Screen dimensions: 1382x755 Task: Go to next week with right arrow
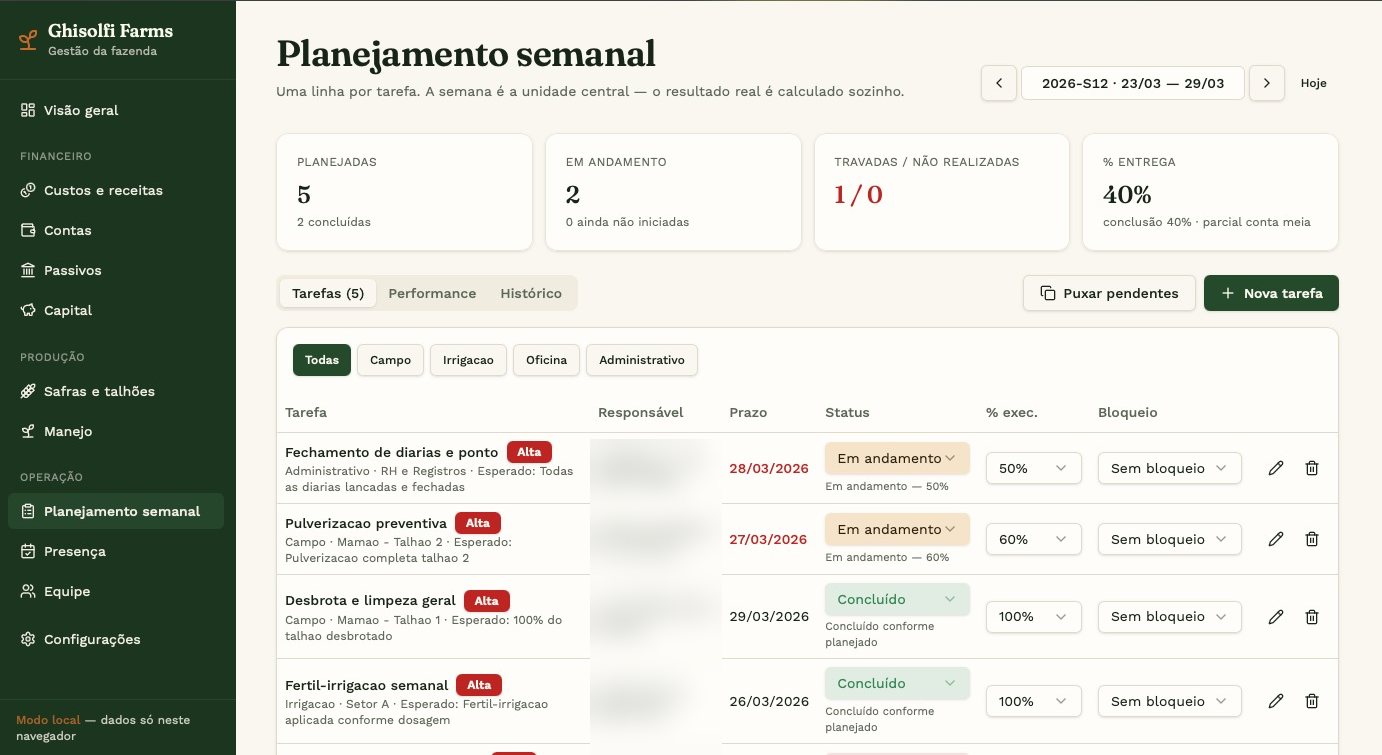tap(1267, 83)
